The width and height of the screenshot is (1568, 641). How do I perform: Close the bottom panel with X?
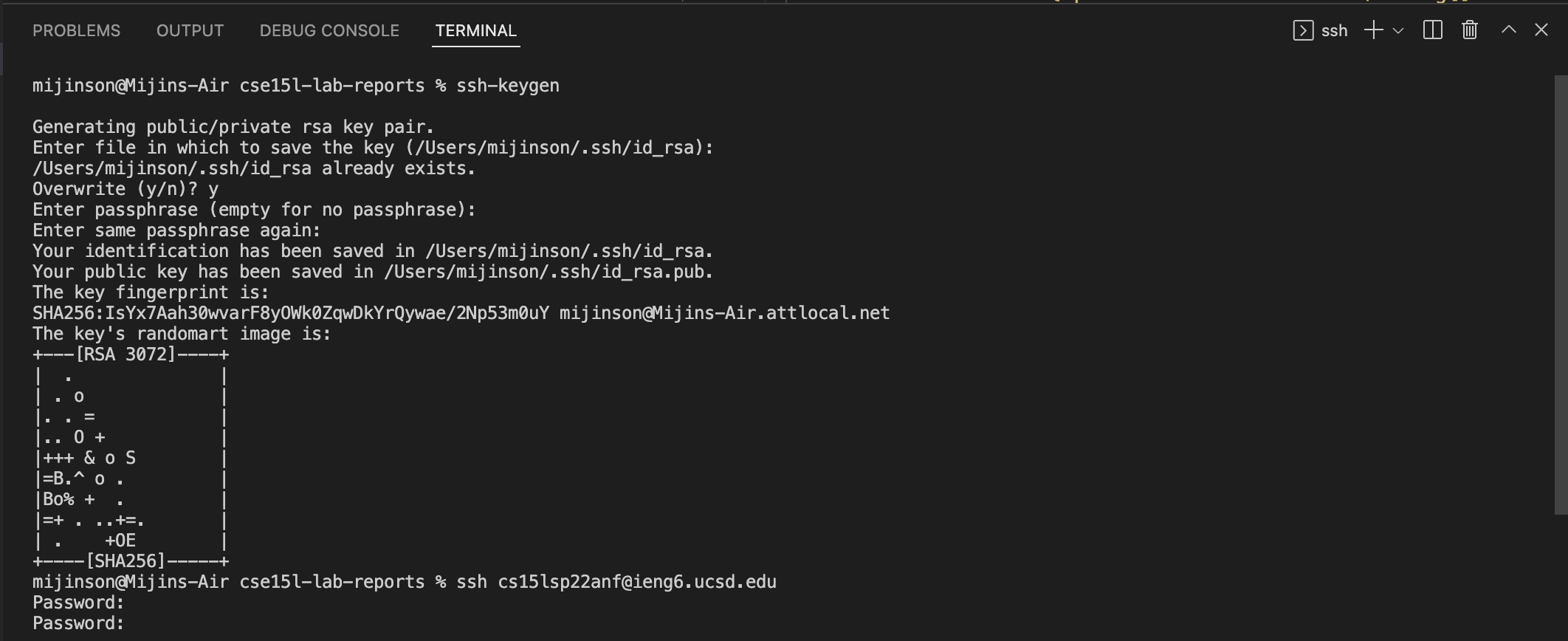[1541, 30]
